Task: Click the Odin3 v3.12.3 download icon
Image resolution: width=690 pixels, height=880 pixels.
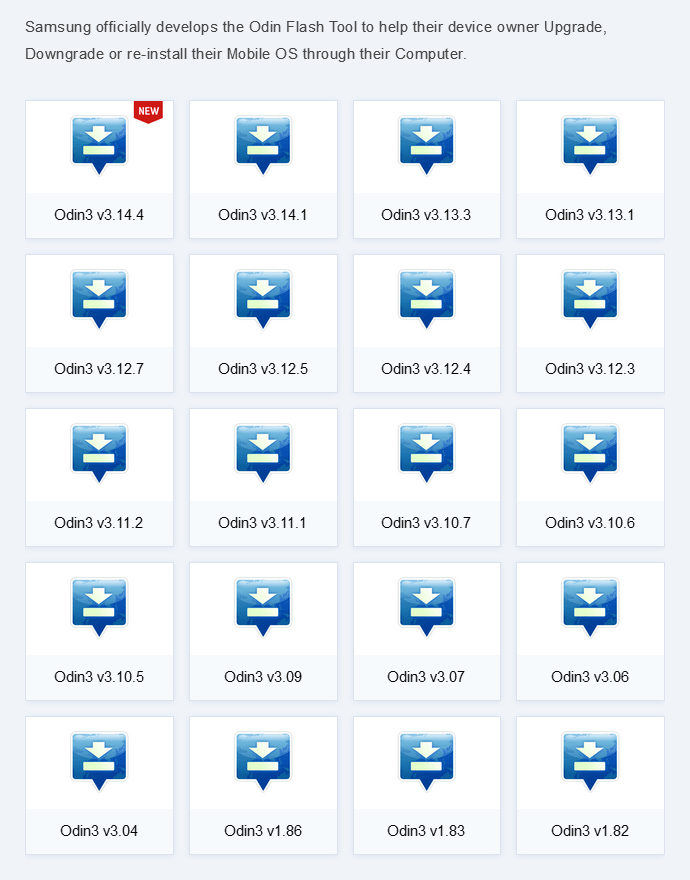Action: click(x=590, y=299)
